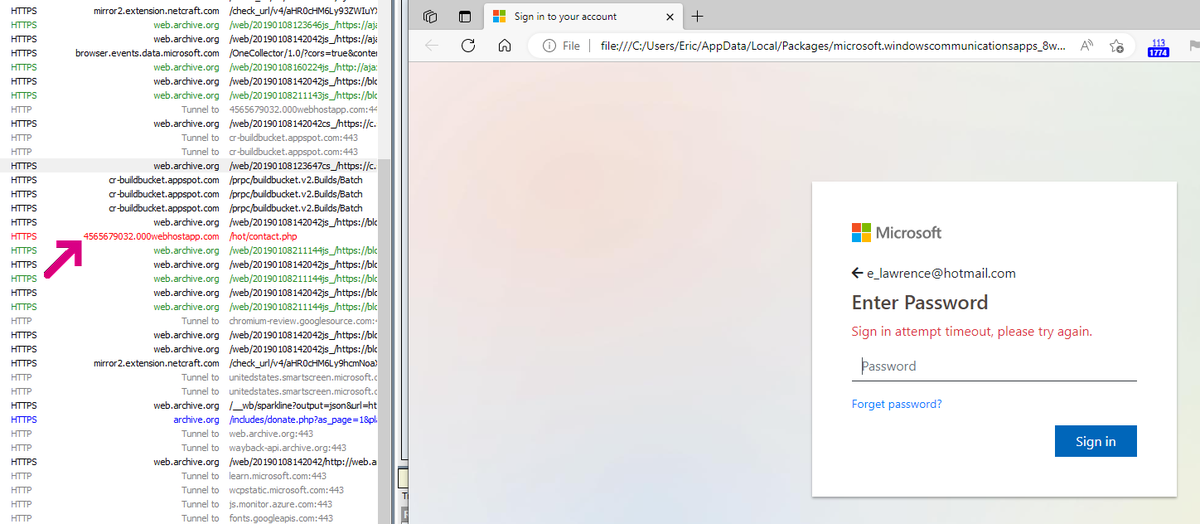Open the 113/1774 extension badge
1200x524 pixels.
tap(1159, 47)
